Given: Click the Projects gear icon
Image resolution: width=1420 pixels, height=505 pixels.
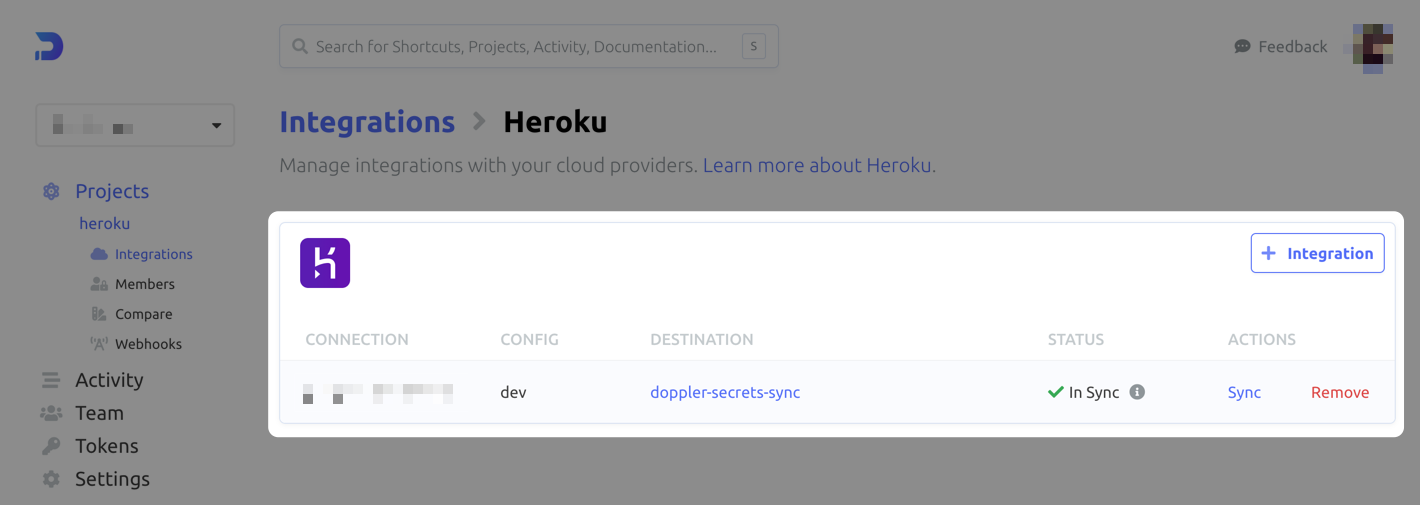Looking at the screenshot, I should point(51,191).
